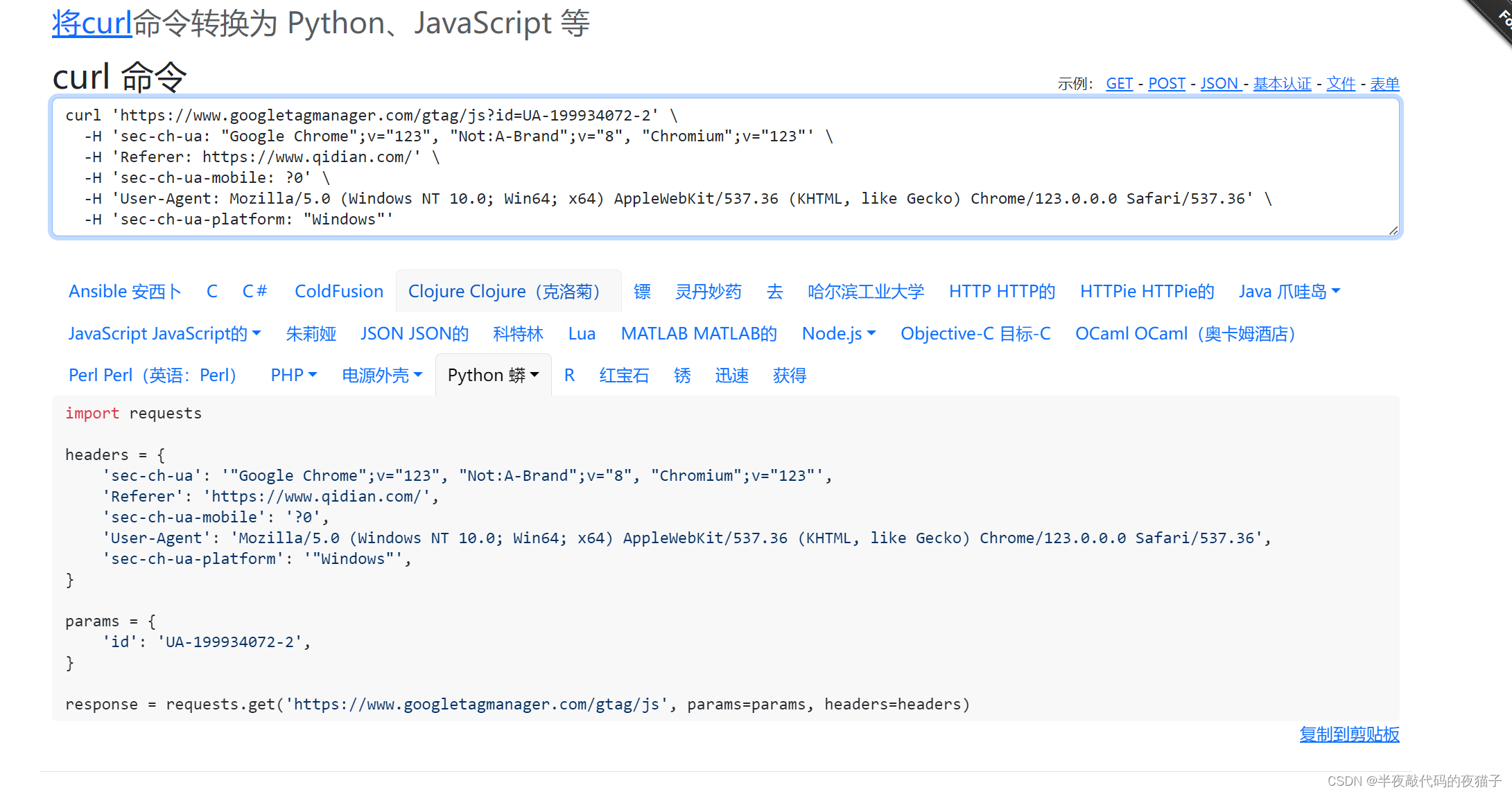Image resolution: width=1512 pixels, height=794 pixels.
Task: Select the JSON JSON的 tab
Action: (415, 334)
